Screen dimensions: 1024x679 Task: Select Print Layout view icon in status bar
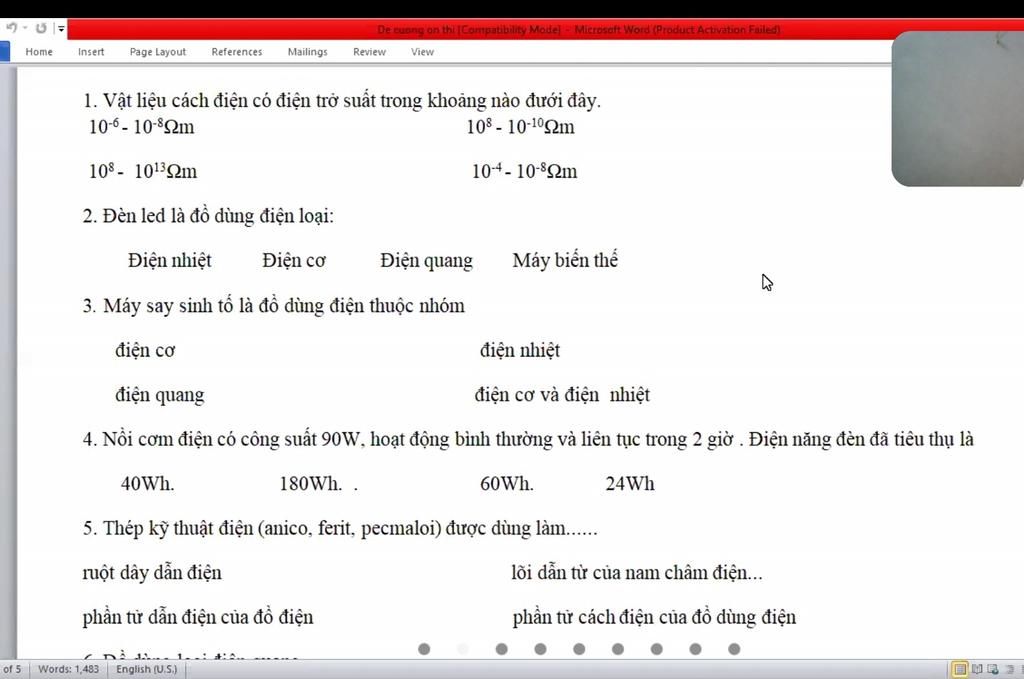[960, 669]
